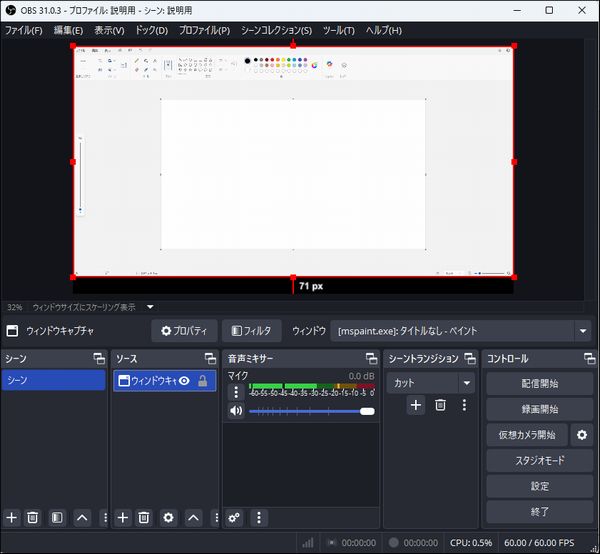Open advanced audio properties gears icon
Screen dimensions: 600x554
(234, 518)
